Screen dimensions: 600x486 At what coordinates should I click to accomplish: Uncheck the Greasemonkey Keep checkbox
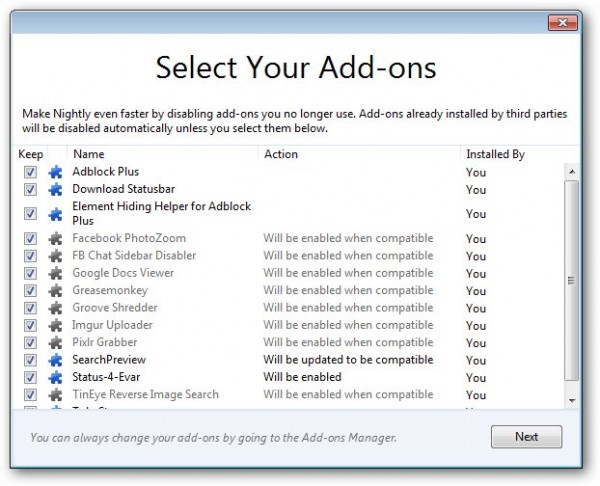pos(30,290)
